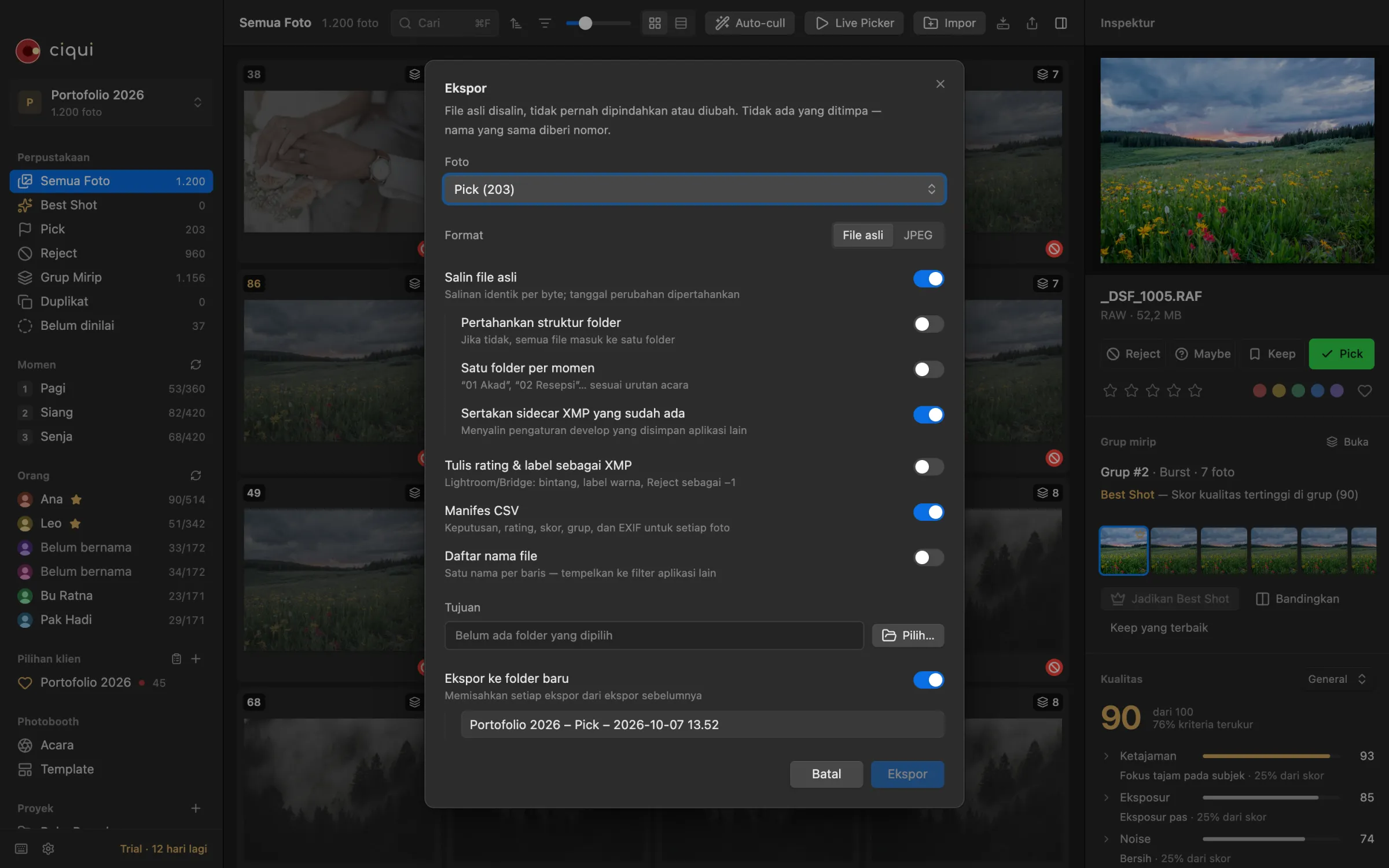Image resolution: width=1389 pixels, height=868 pixels.
Task: Open the filter lines icon in toolbar
Action: click(545, 23)
